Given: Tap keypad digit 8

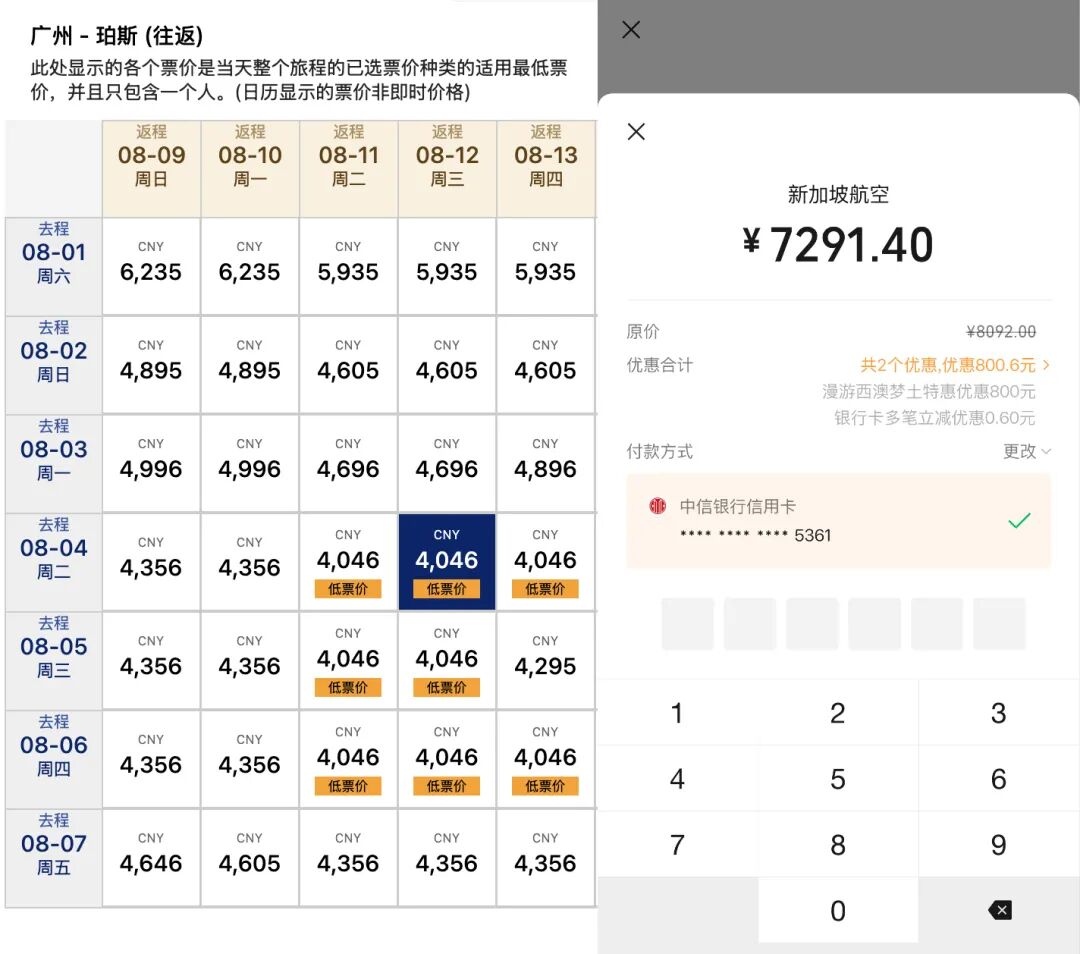Looking at the screenshot, I should point(838,844).
